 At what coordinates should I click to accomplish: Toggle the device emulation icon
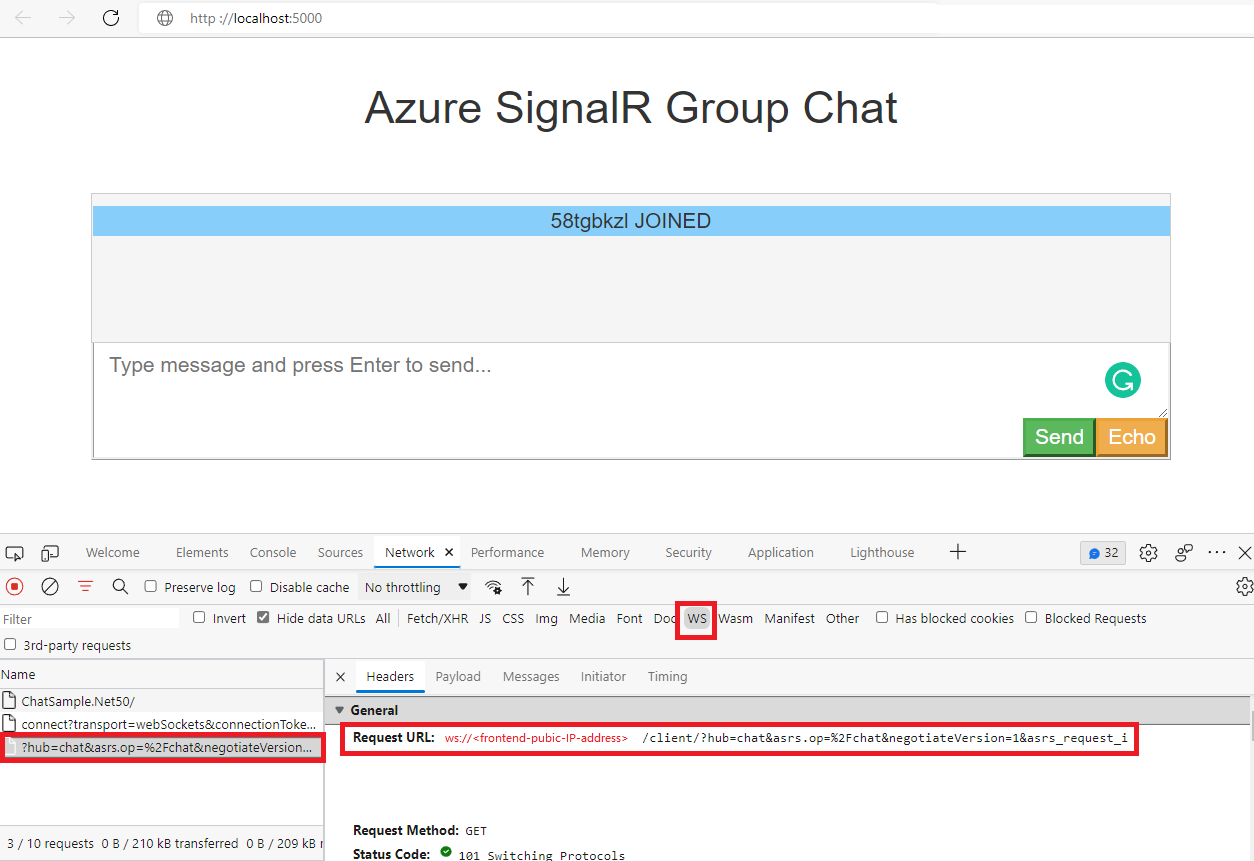(x=49, y=552)
